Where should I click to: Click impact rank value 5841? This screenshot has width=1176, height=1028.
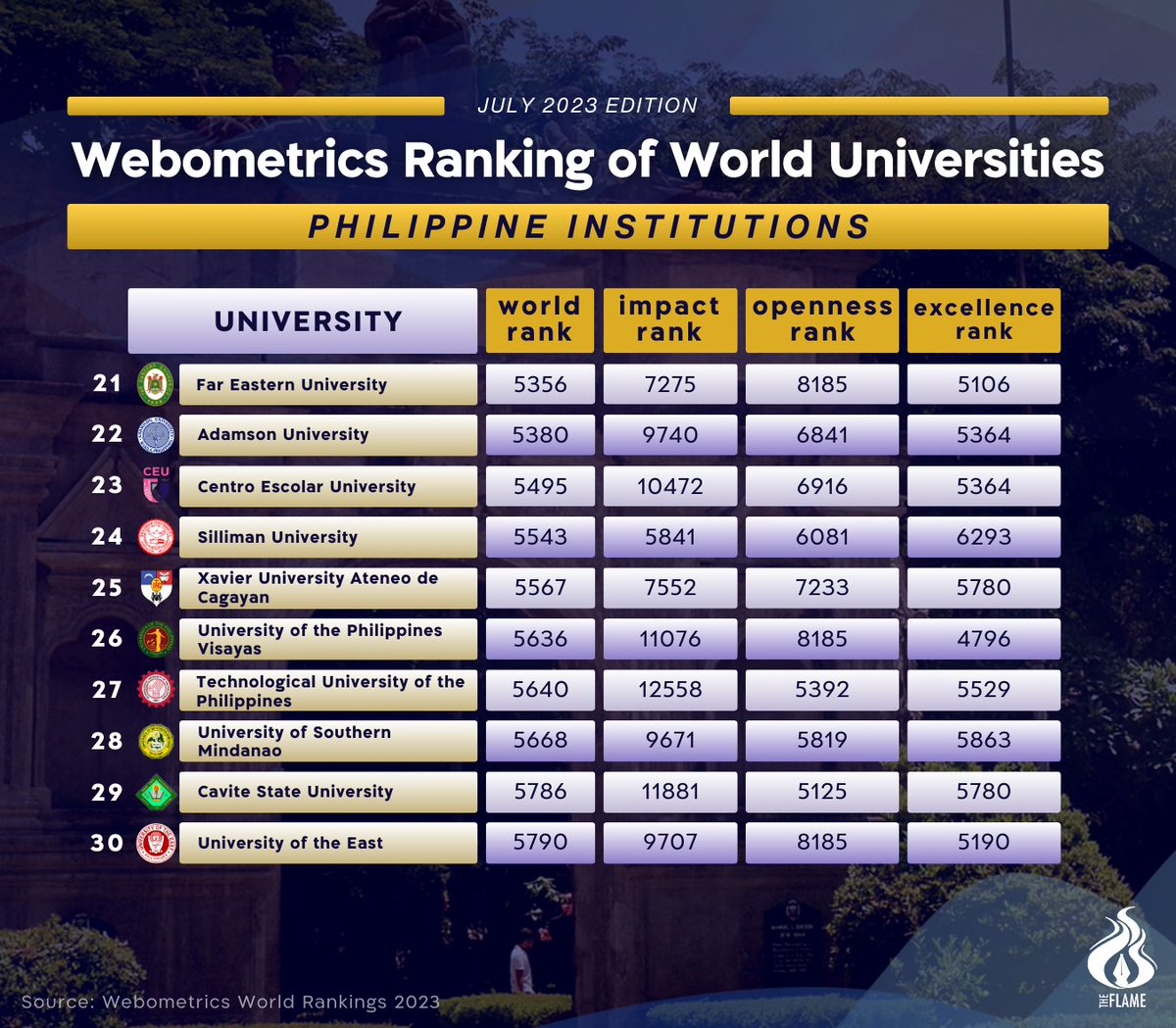669,537
